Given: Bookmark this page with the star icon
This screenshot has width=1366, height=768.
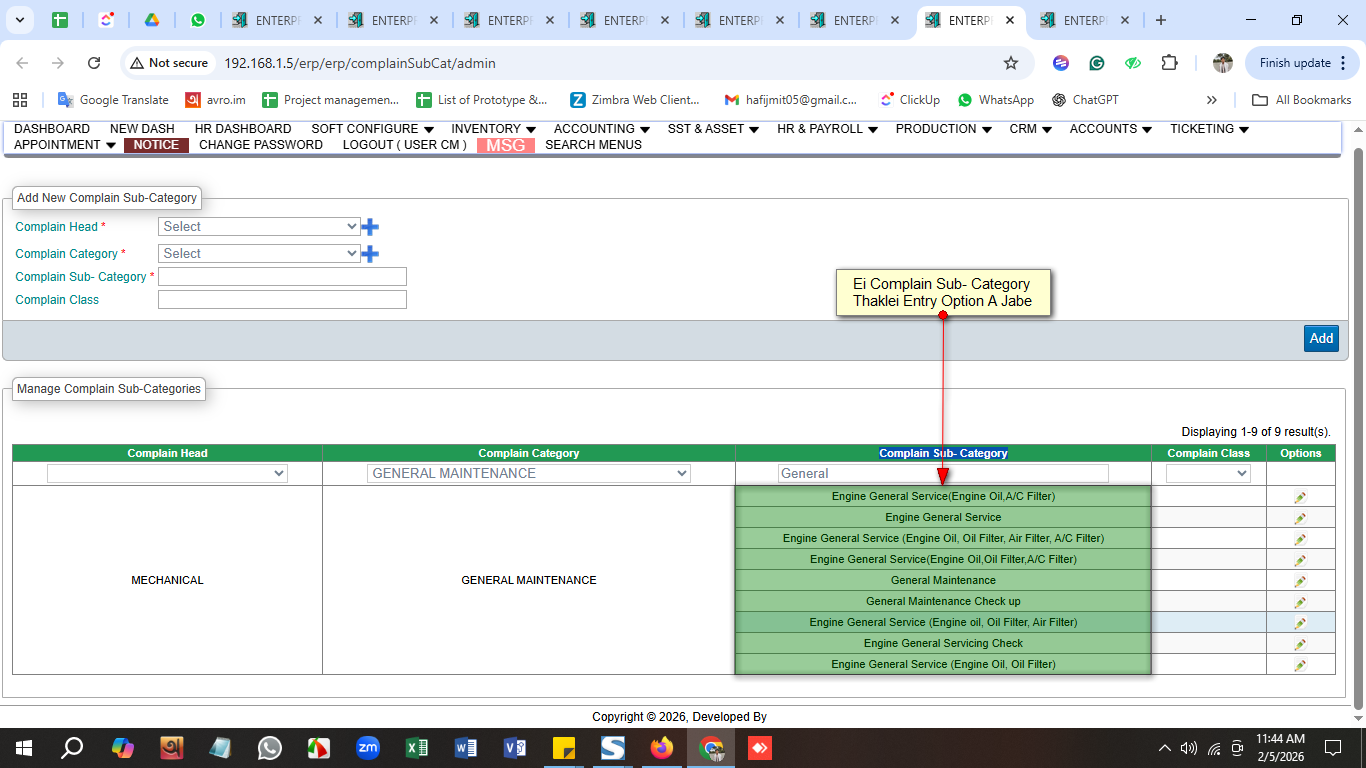Looking at the screenshot, I should (1011, 63).
